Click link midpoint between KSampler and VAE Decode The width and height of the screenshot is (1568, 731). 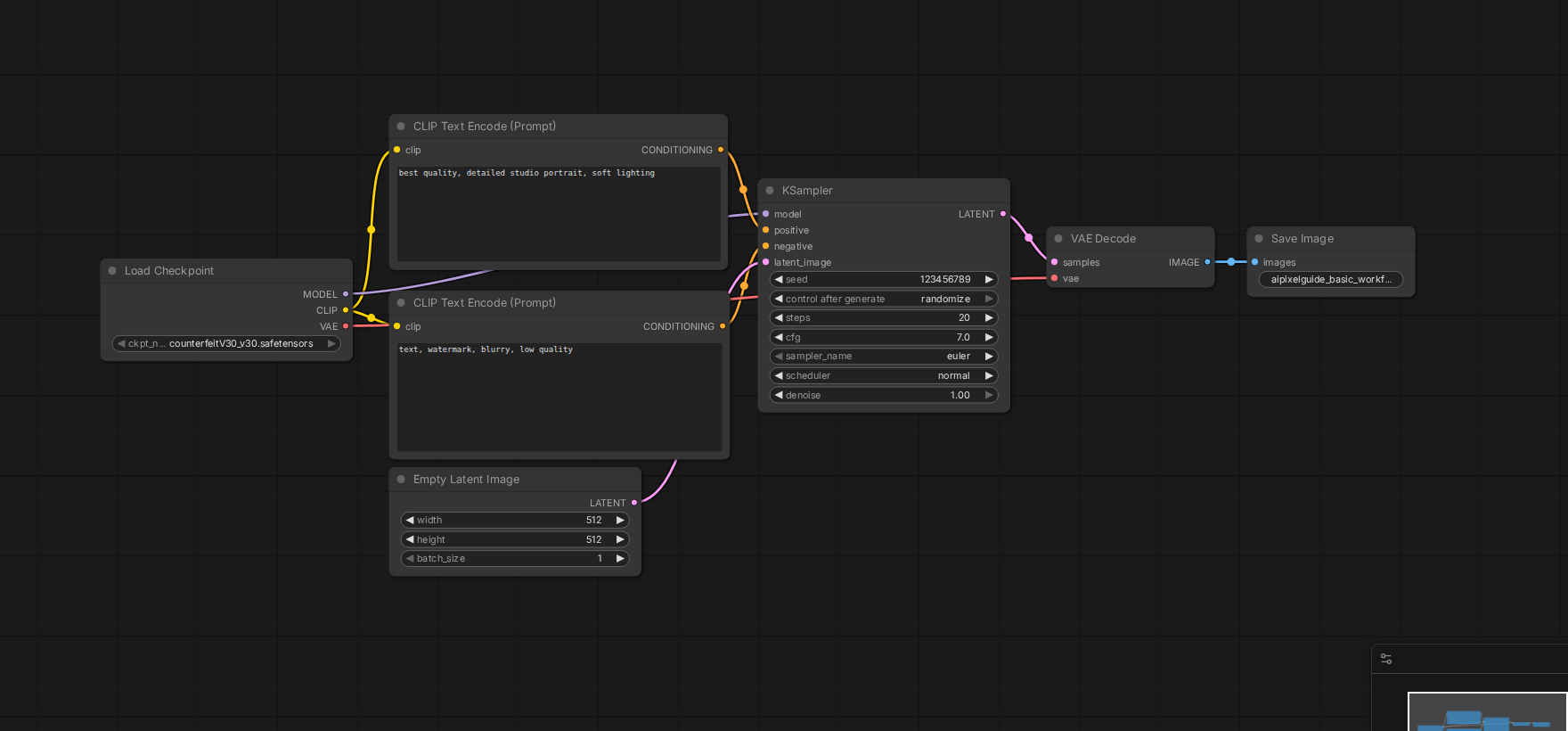point(1029,238)
